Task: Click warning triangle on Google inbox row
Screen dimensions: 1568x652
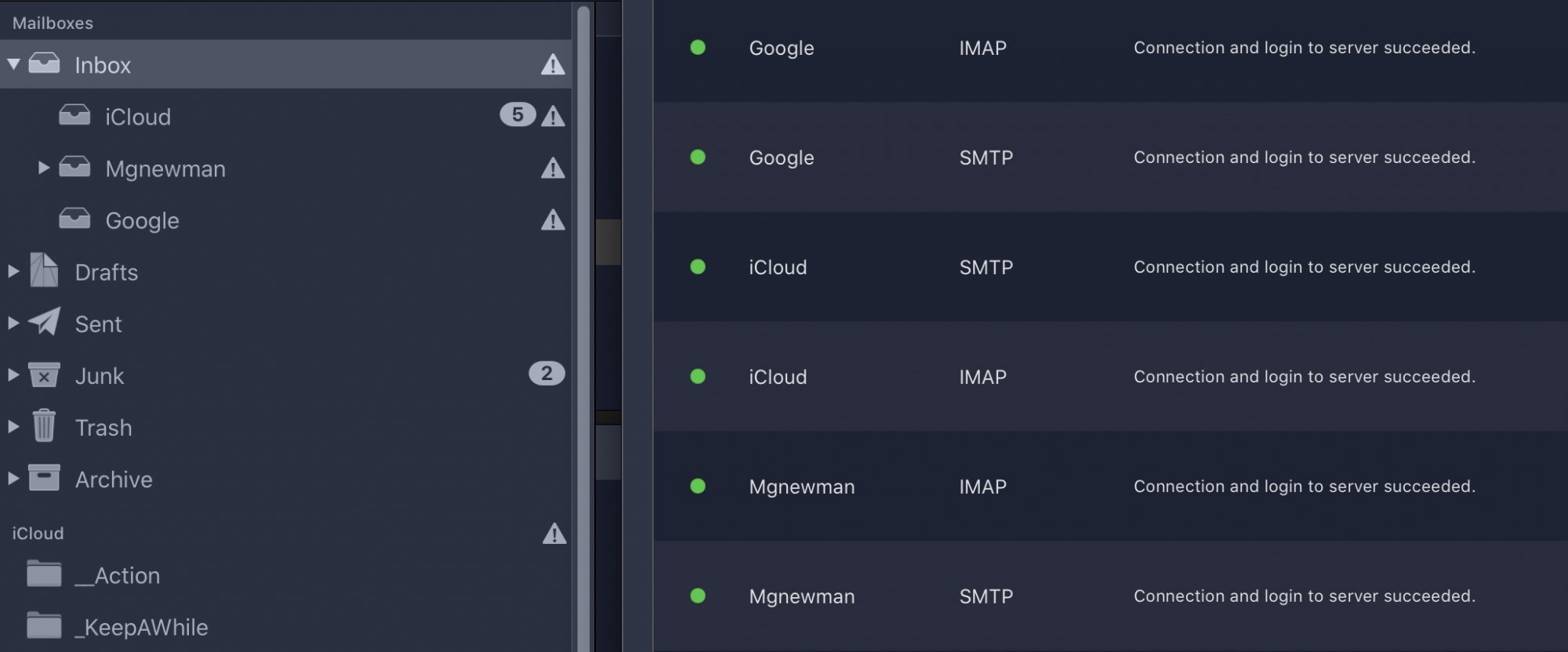Action: click(x=553, y=219)
